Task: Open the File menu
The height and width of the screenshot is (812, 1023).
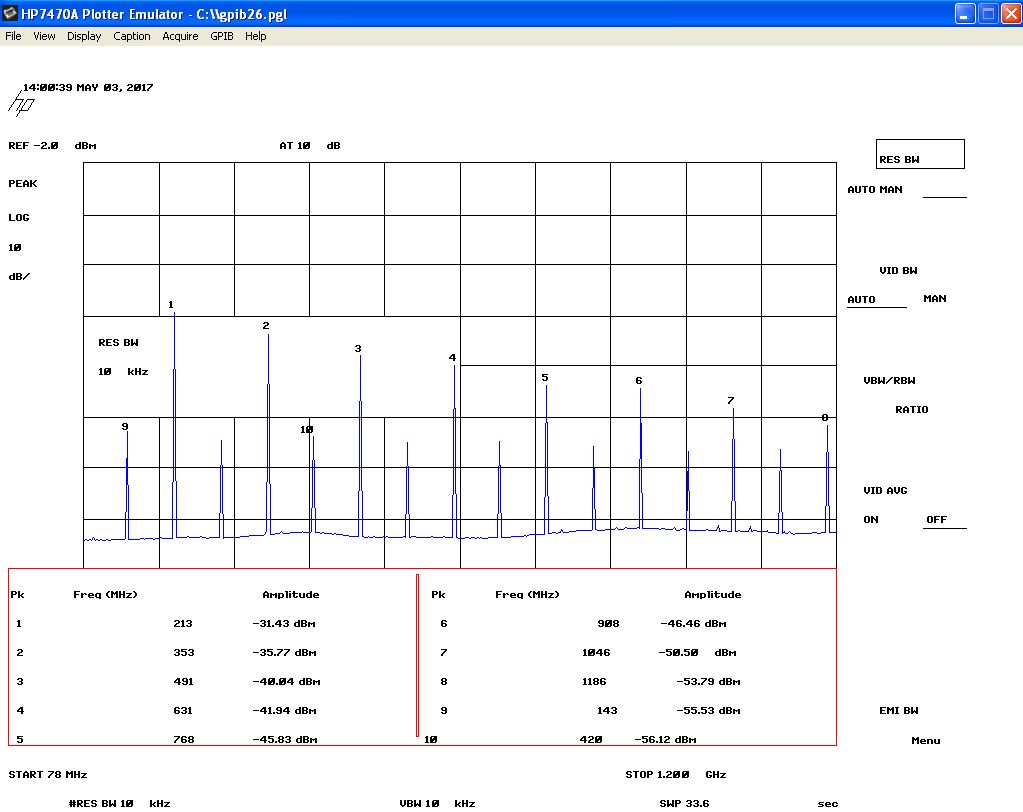Action: point(13,36)
